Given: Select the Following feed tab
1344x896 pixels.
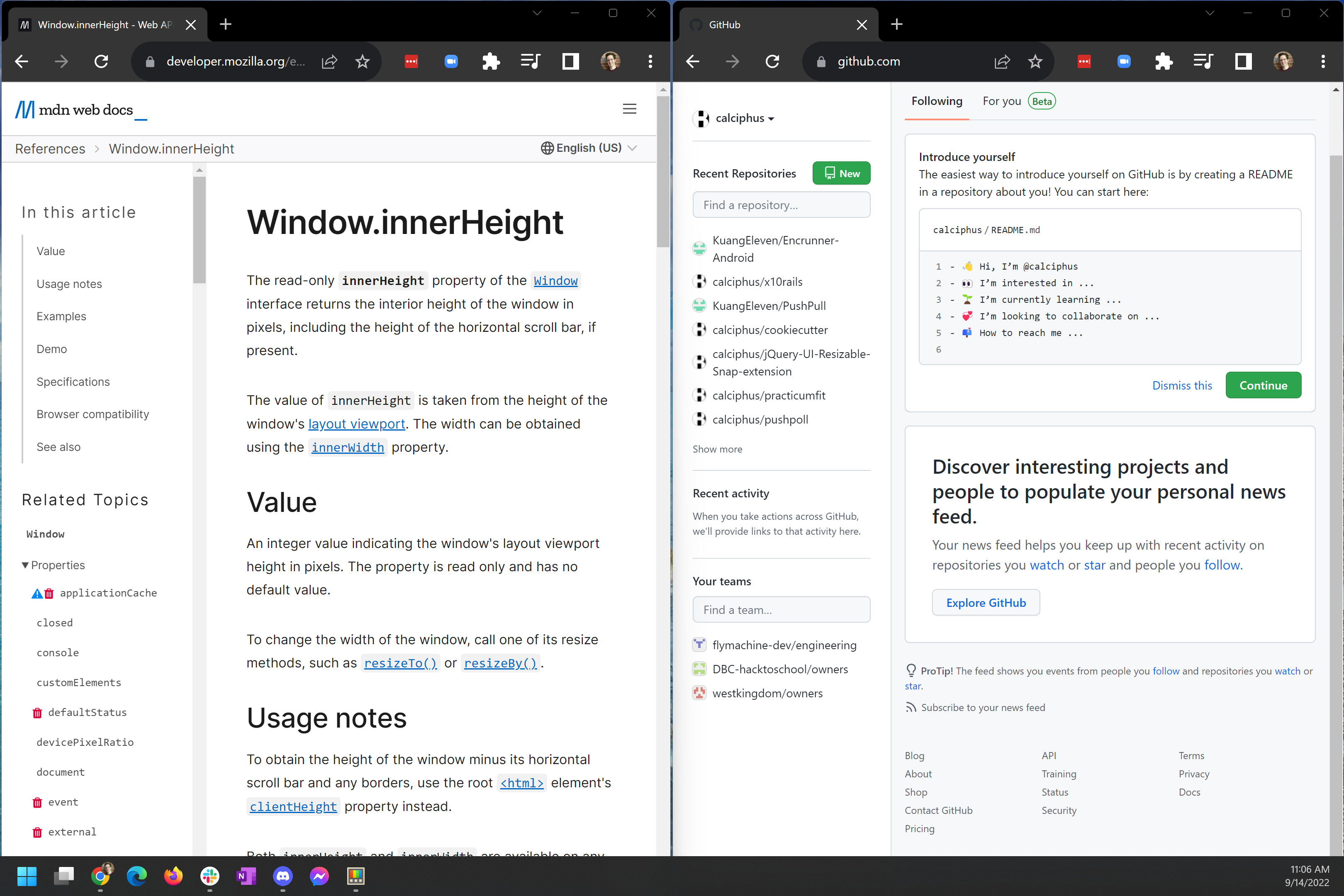Looking at the screenshot, I should [x=936, y=101].
